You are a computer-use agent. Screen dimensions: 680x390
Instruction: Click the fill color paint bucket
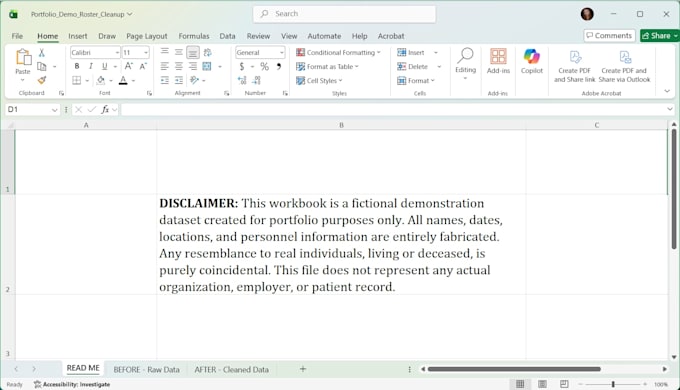[x=101, y=80]
